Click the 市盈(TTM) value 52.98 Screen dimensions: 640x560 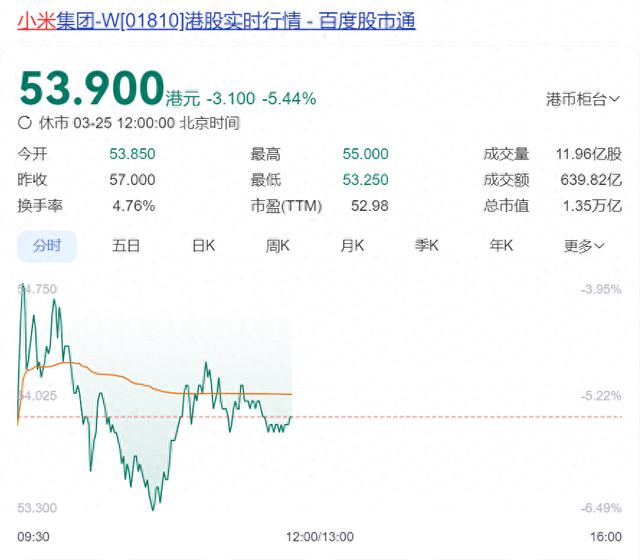370,206
